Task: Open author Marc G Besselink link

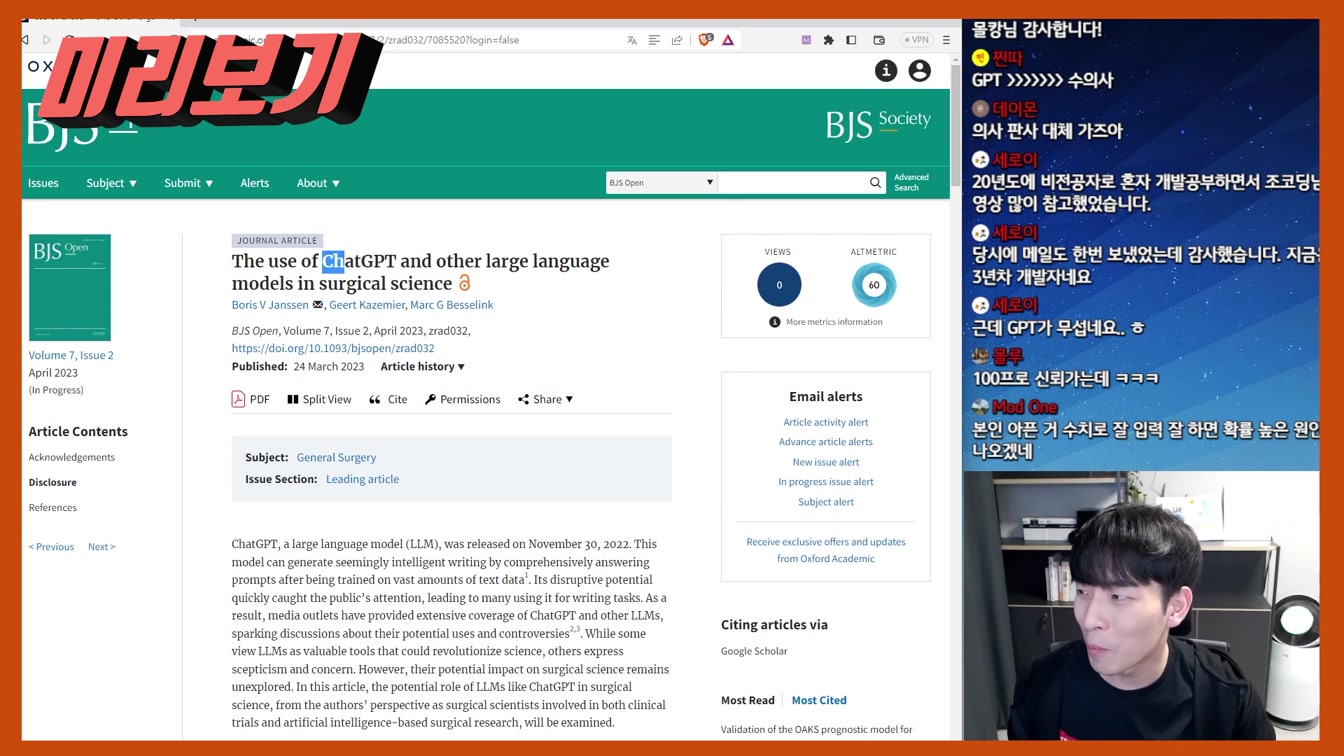Action: point(451,305)
